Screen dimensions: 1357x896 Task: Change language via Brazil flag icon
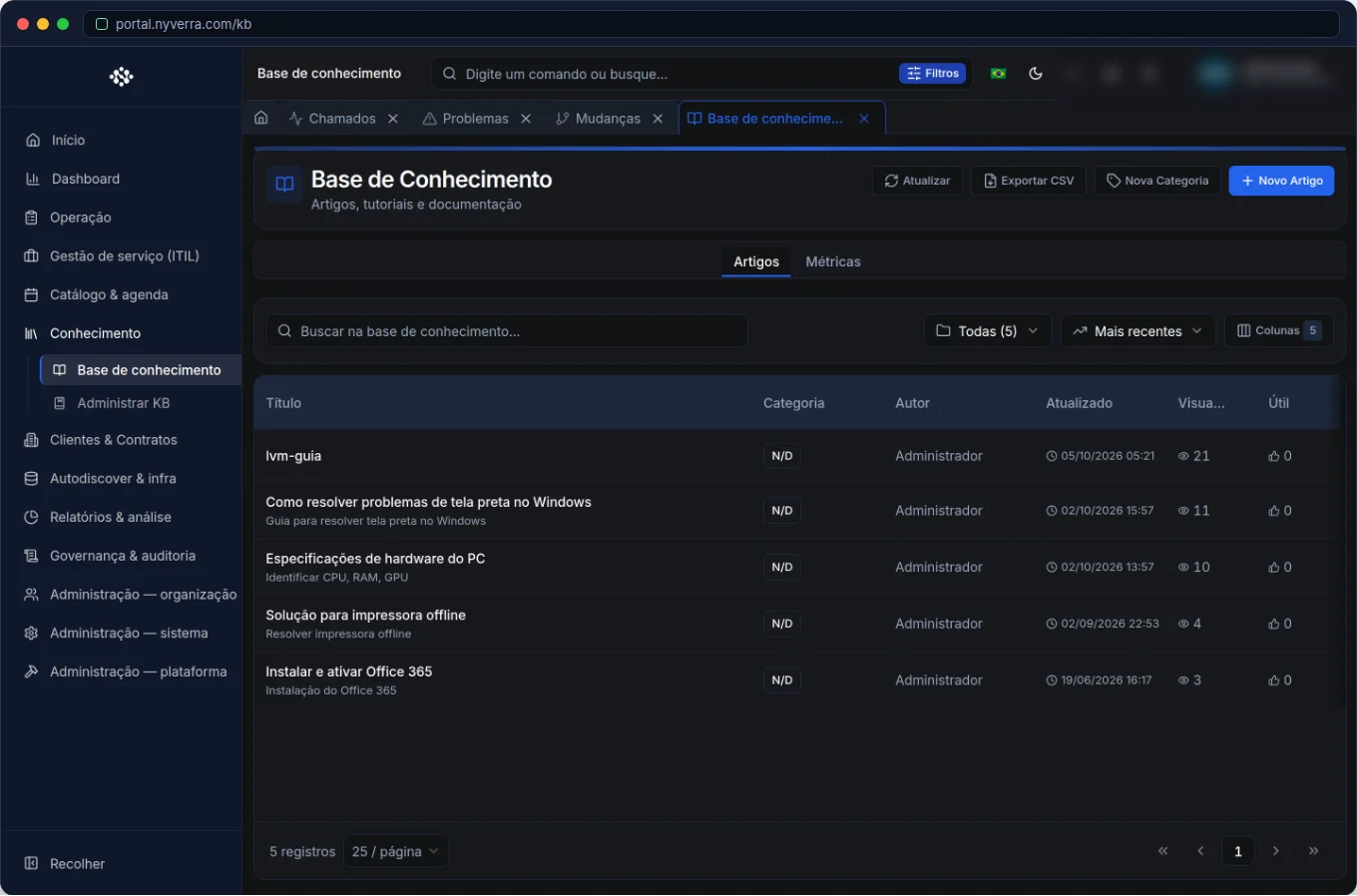998,74
